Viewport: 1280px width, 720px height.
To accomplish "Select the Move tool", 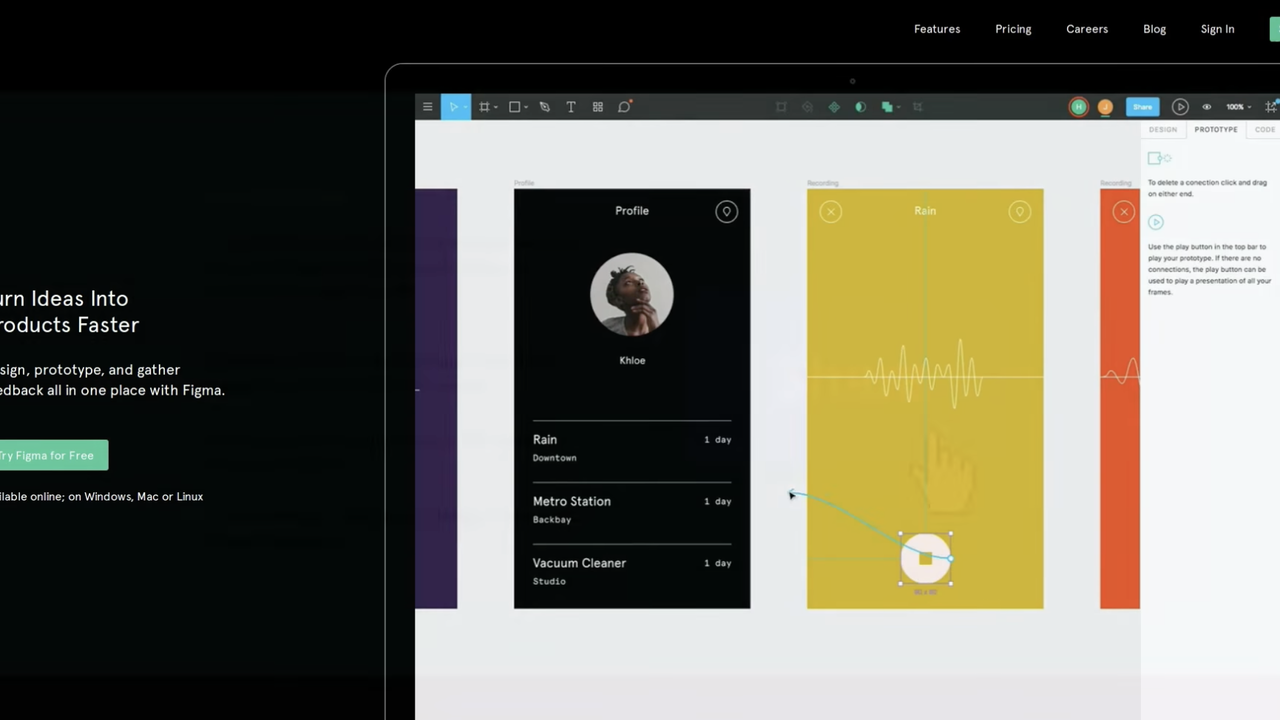I will [455, 106].
